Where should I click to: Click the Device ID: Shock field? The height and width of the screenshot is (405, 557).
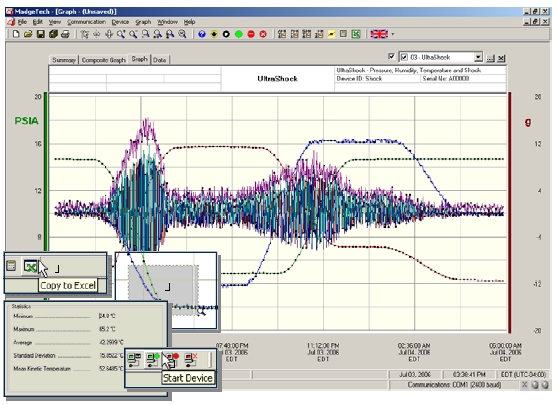[377, 79]
